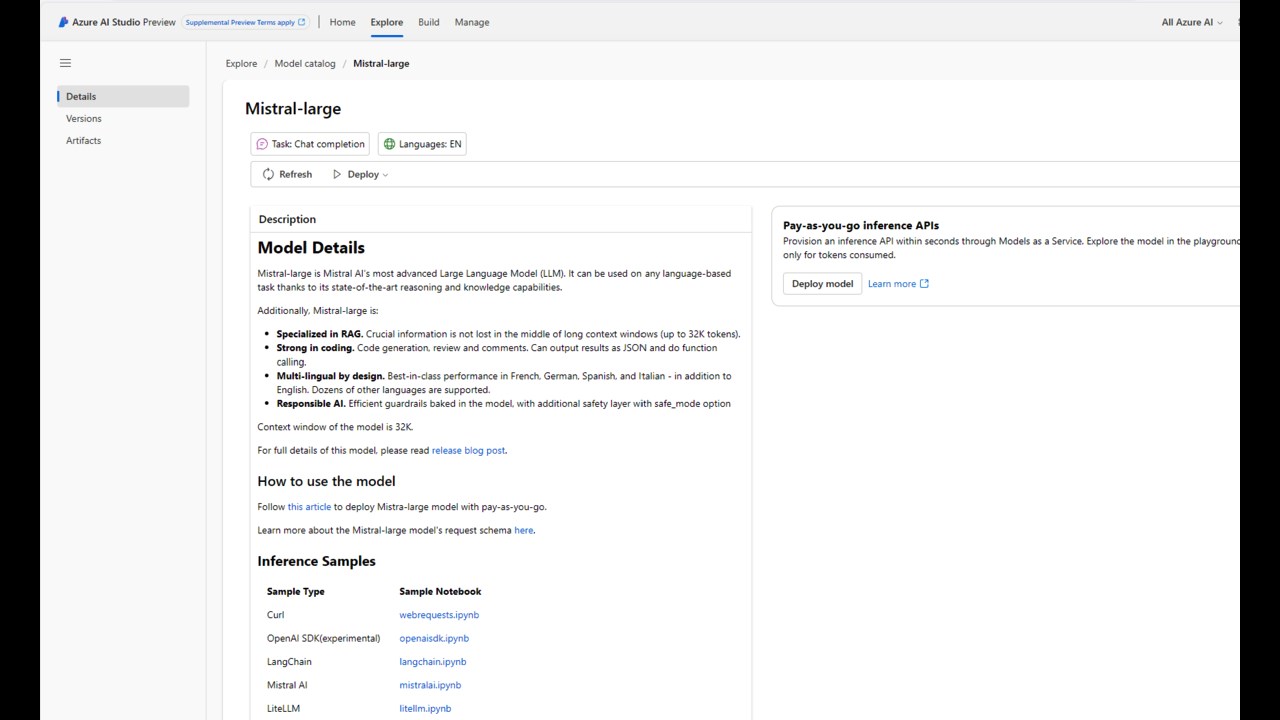This screenshot has height=720, width=1280.
Task: Select Artifacts in the left sidebar
Action: (x=84, y=140)
